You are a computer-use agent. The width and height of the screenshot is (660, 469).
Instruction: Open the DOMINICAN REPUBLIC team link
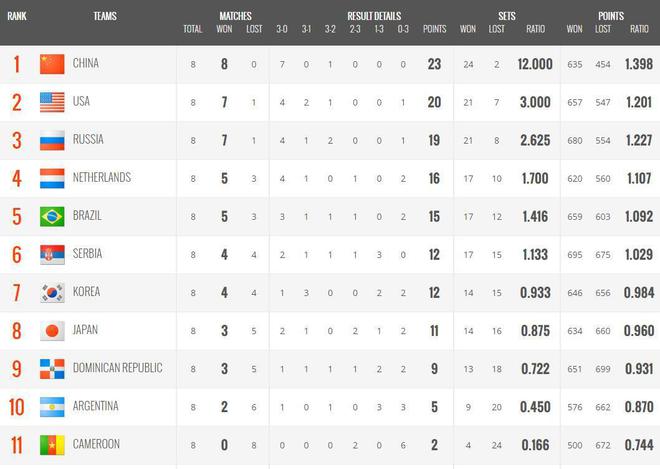[117, 368]
